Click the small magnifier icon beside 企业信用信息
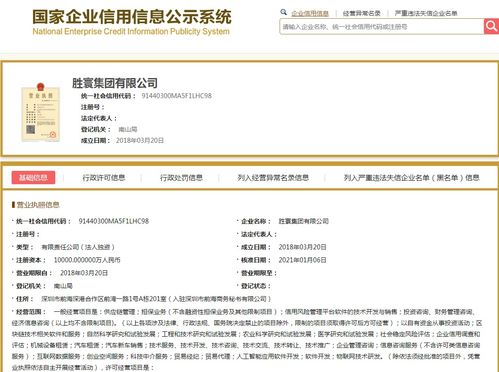Viewport: 499px width, 372px height. pos(284,12)
